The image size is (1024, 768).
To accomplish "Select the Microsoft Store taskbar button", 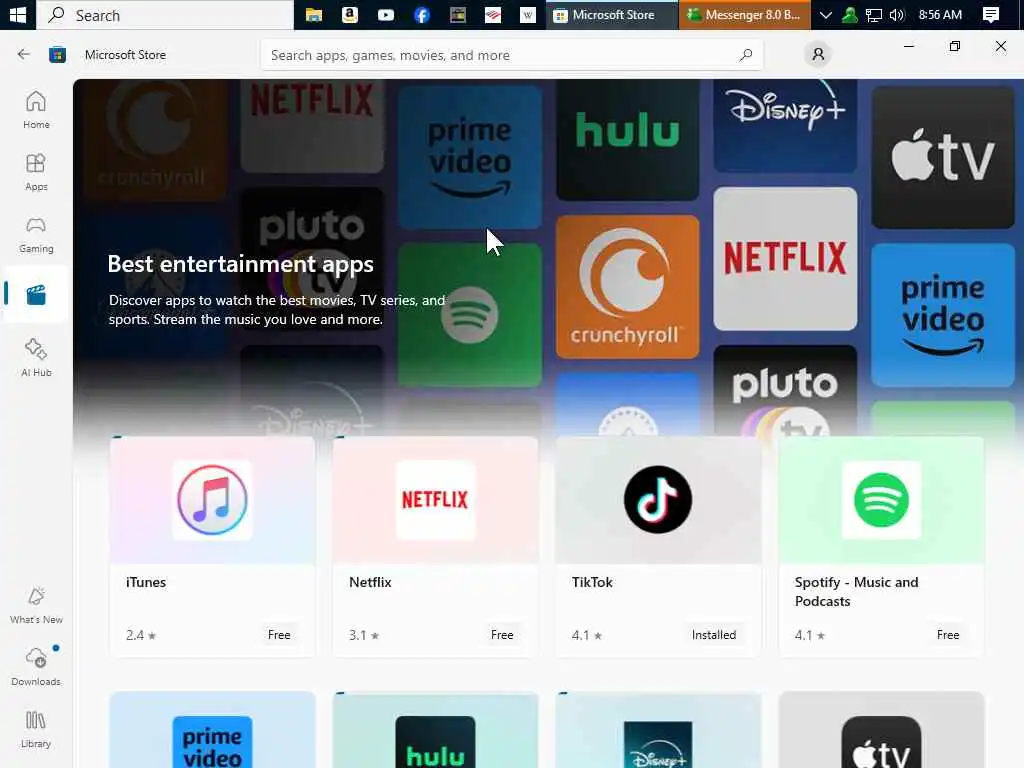I will 612,14.
